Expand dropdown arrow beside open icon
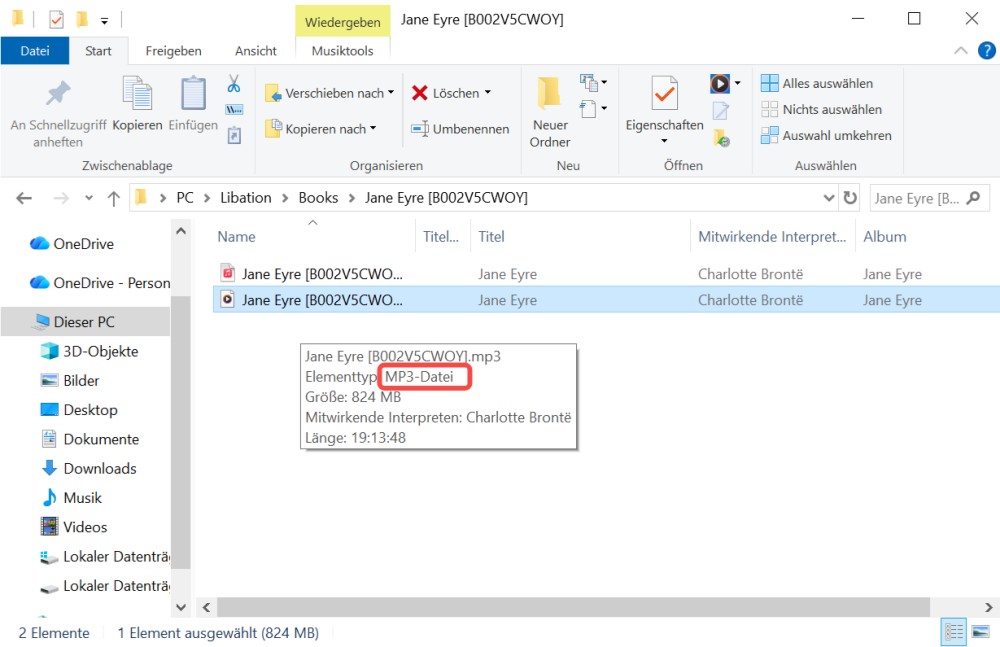 click(x=738, y=84)
